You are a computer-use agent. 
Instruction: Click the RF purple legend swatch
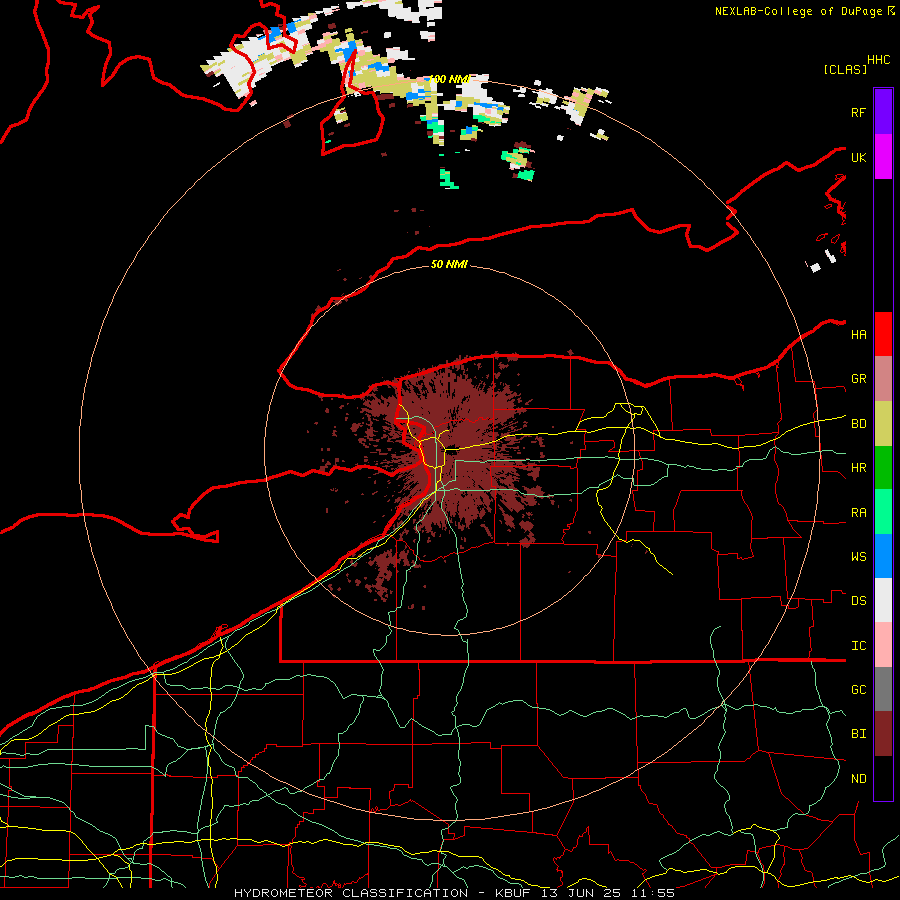883,112
